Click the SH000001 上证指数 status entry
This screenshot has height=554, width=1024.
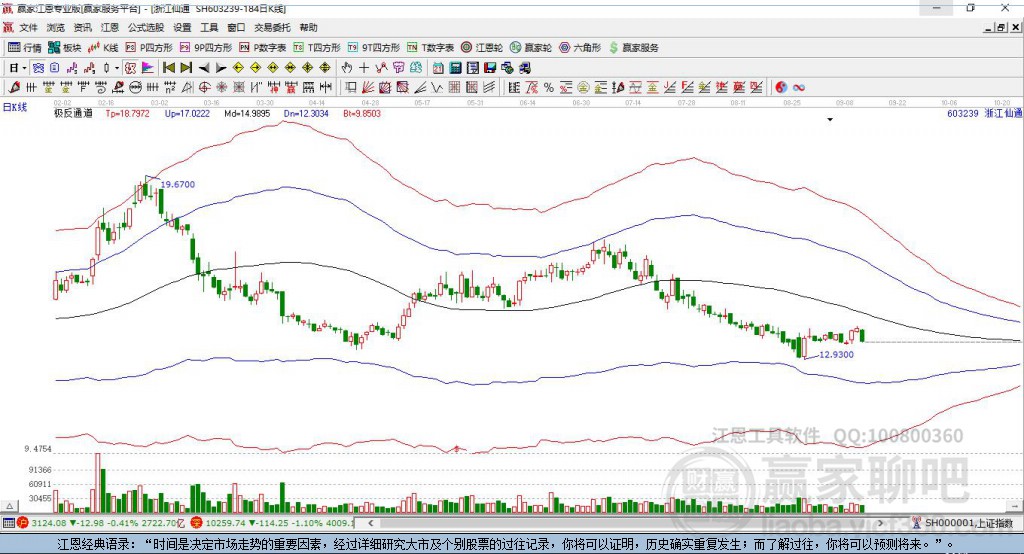pyautogui.click(x=968, y=523)
